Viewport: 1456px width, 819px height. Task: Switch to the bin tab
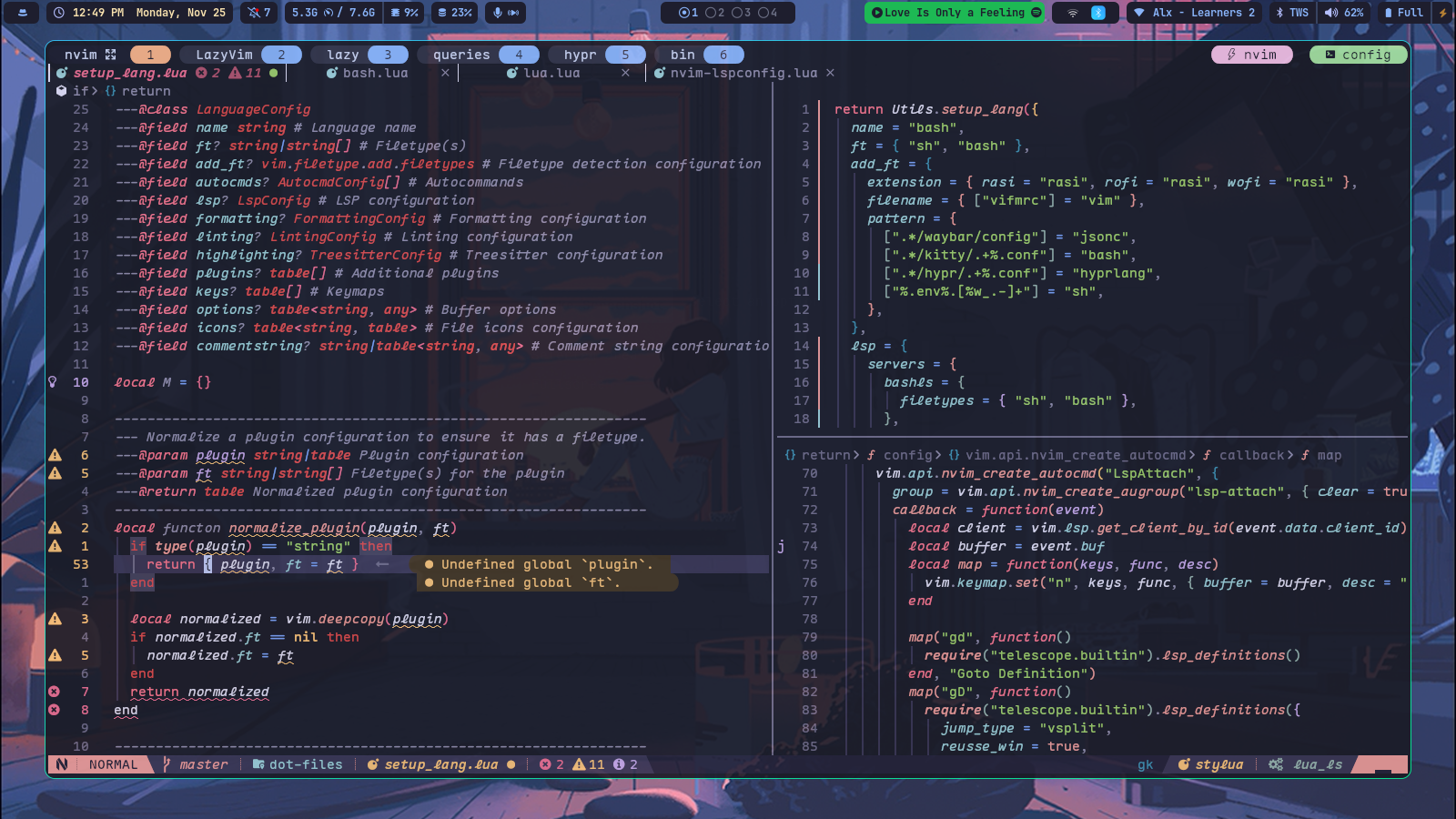pyautogui.click(x=699, y=55)
